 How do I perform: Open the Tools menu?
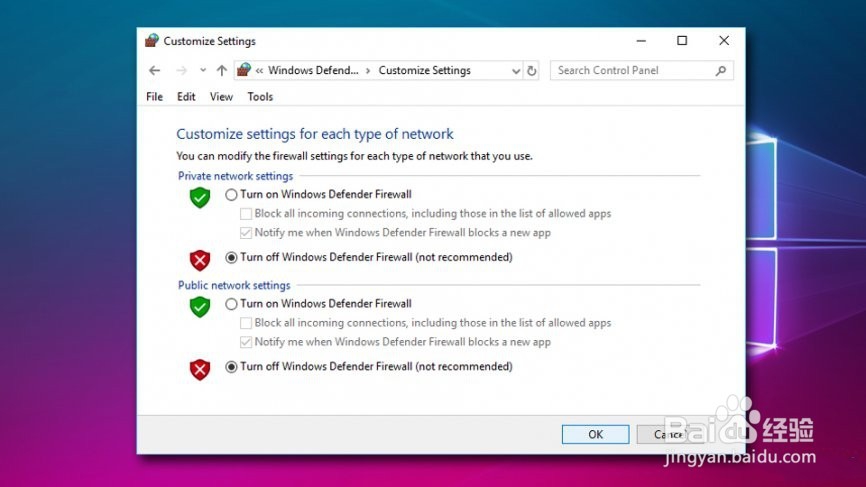point(260,97)
